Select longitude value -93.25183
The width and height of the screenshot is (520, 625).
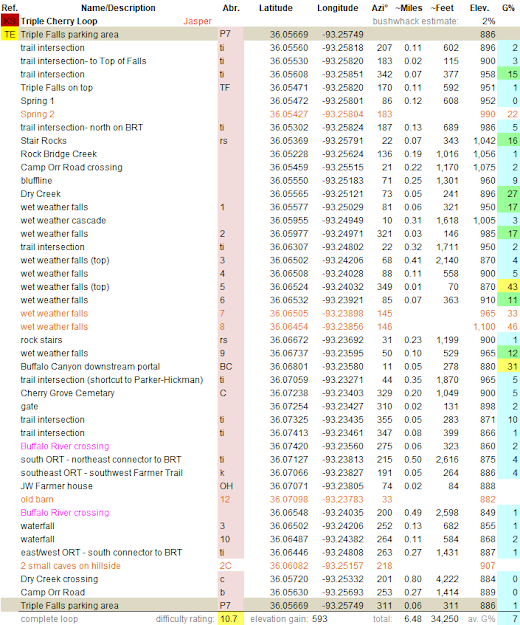point(343,181)
